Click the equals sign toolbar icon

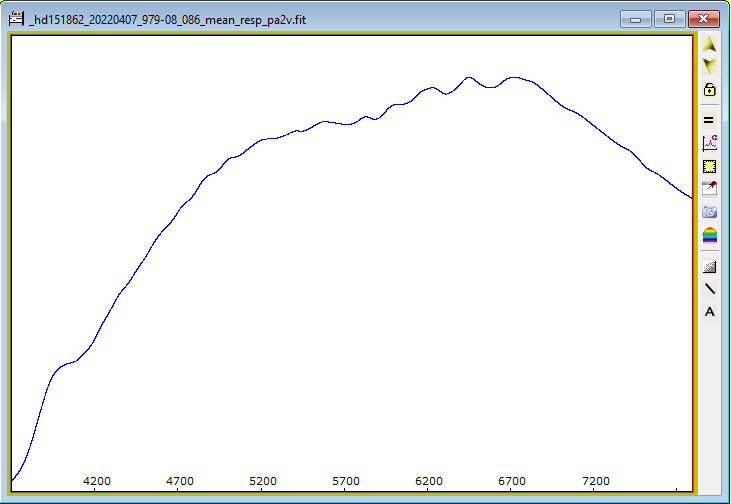click(710, 120)
